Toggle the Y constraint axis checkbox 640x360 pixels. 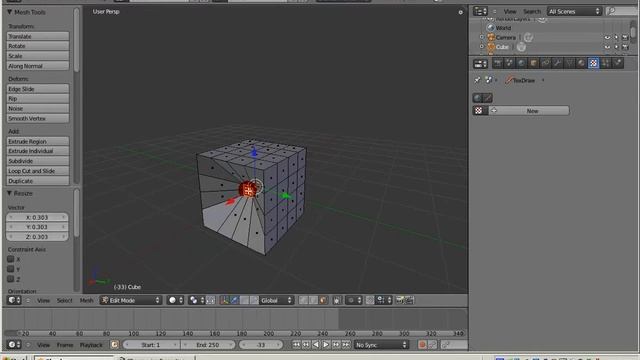point(11,269)
